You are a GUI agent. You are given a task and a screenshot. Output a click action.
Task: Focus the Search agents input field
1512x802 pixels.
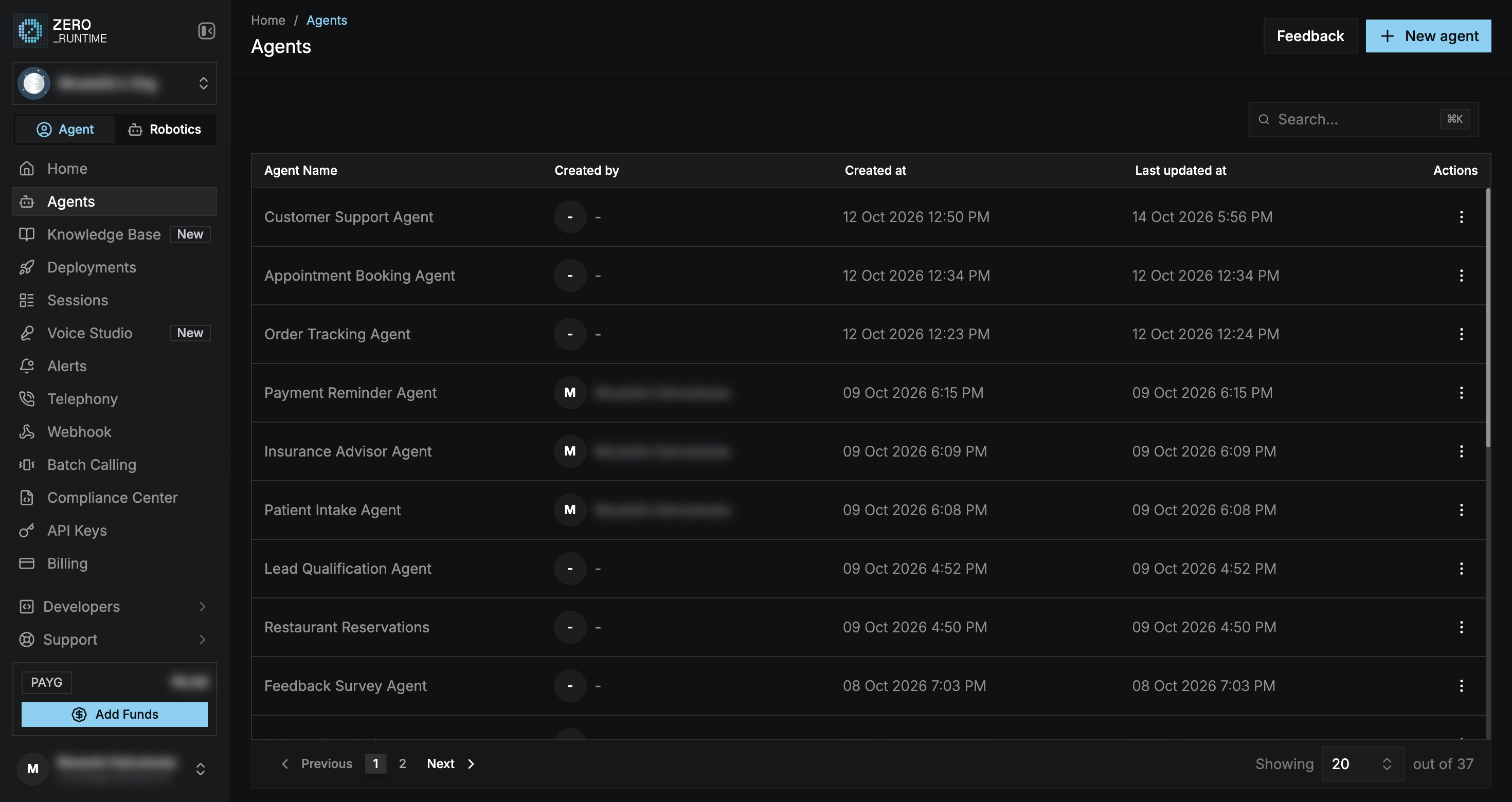click(x=1363, y=119)
